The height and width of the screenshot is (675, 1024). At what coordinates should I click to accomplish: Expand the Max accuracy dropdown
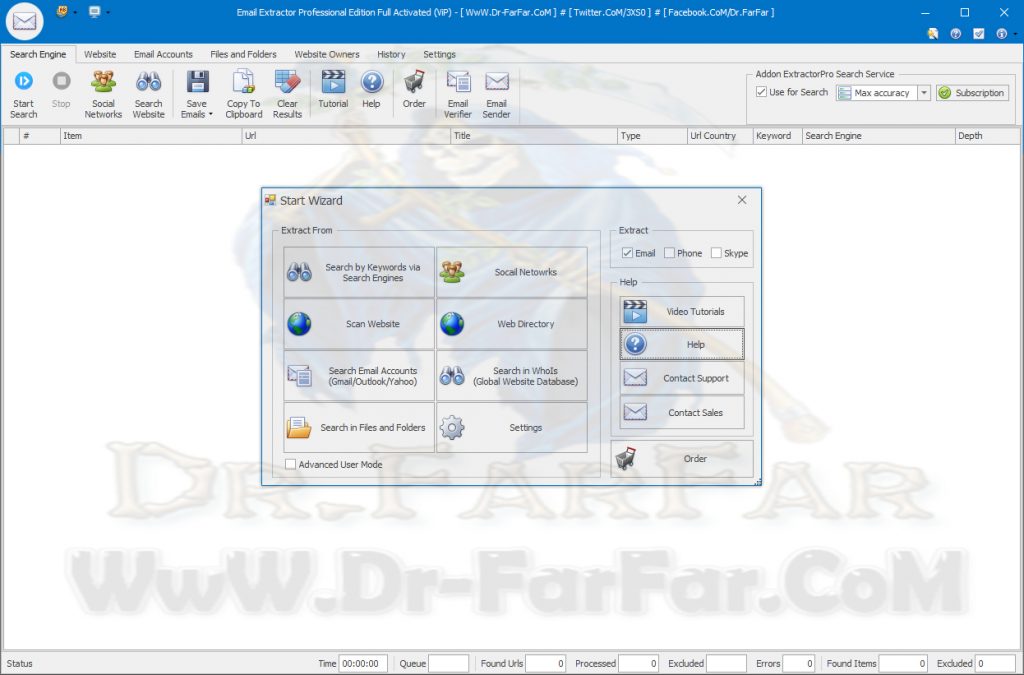pos(924,93)
